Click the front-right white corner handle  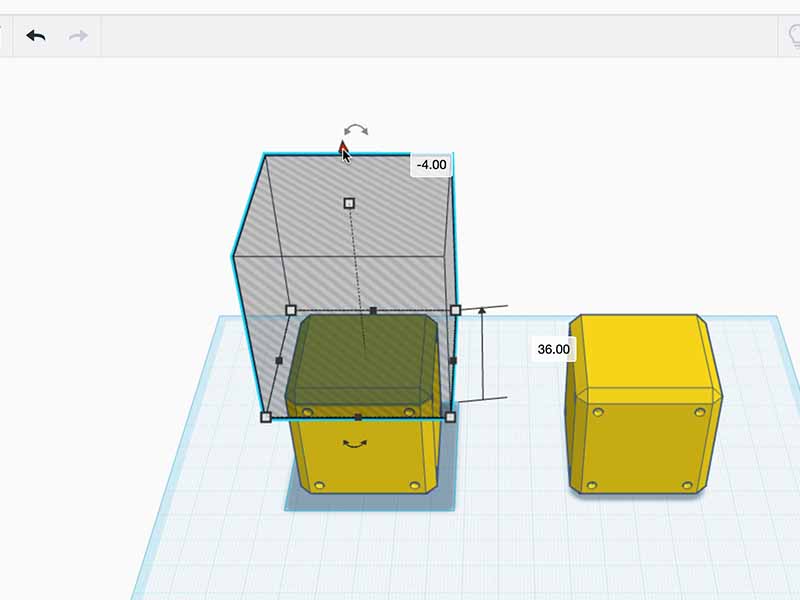[x=450, y=417]
